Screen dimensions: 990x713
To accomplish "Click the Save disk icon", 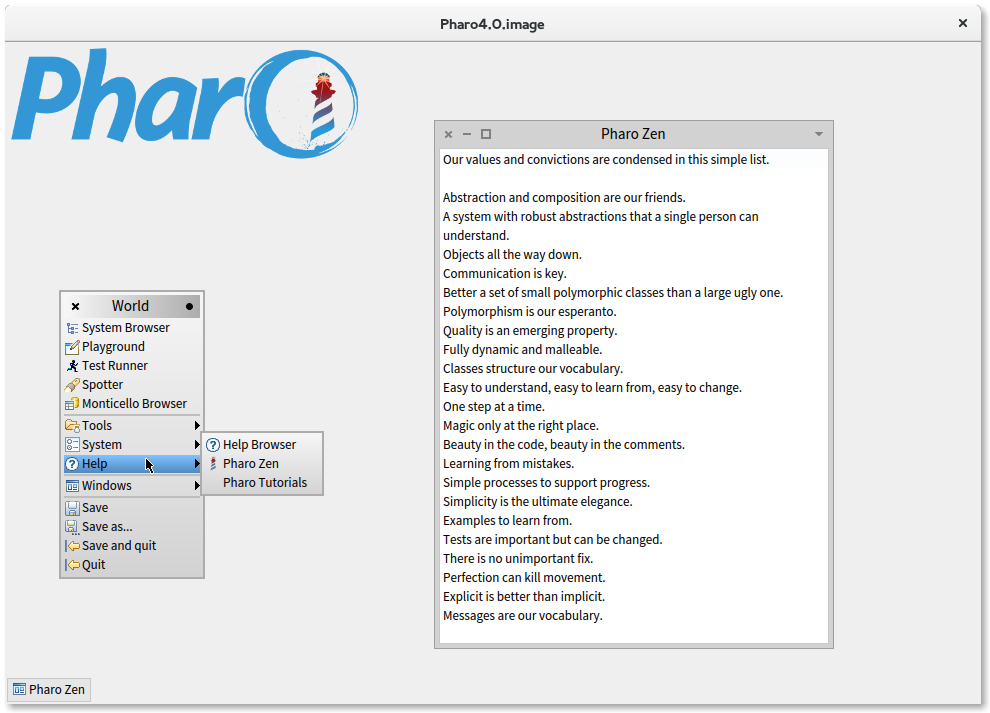I will 72,508.
